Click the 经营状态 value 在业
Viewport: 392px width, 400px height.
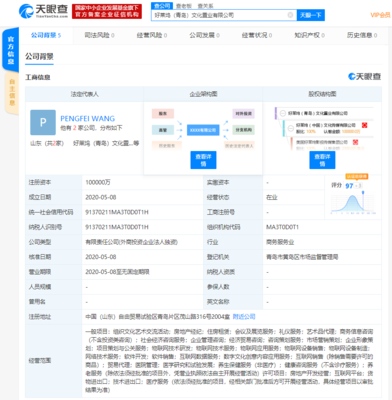272,197
